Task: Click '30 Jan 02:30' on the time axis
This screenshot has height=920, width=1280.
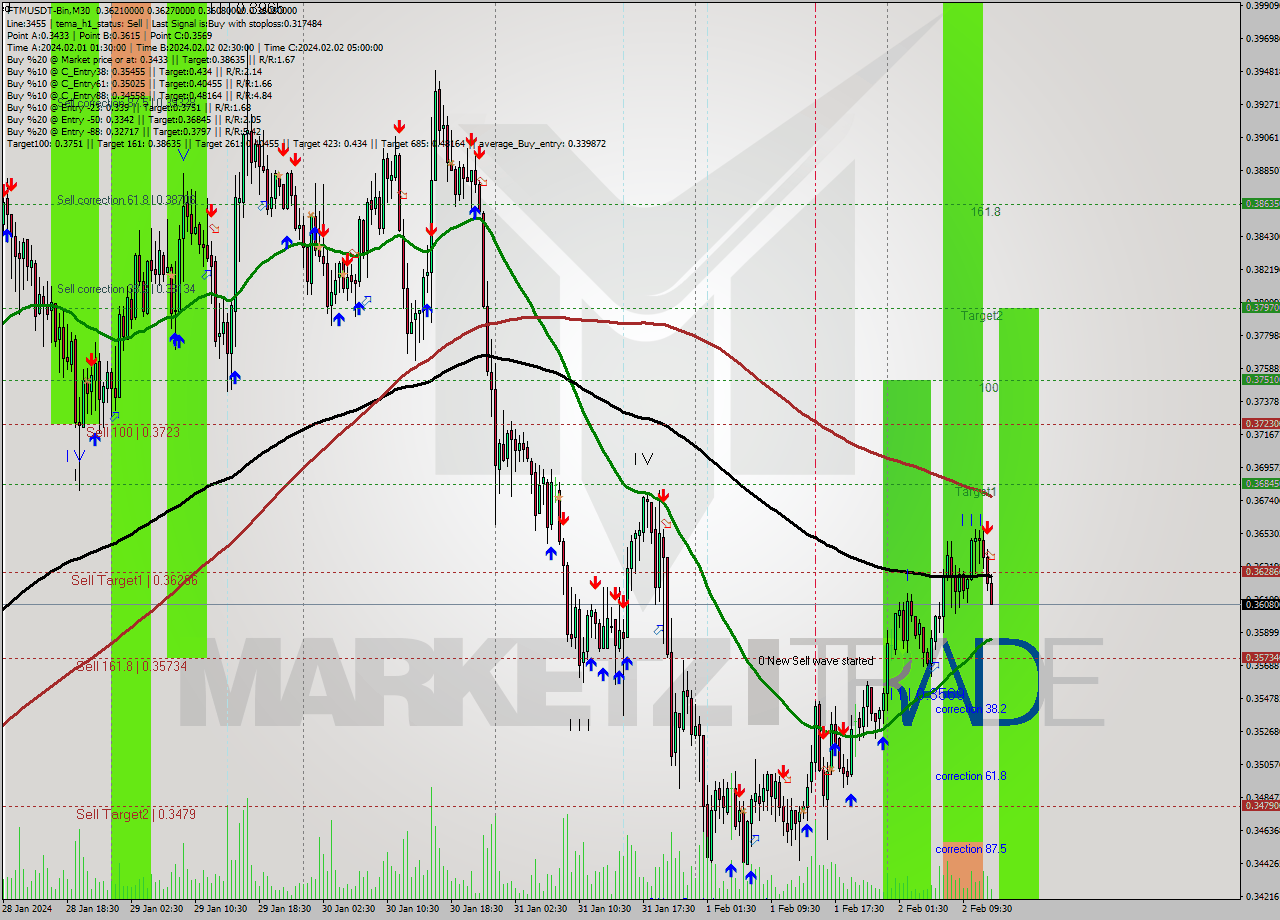Action: [x=346, y=909]
